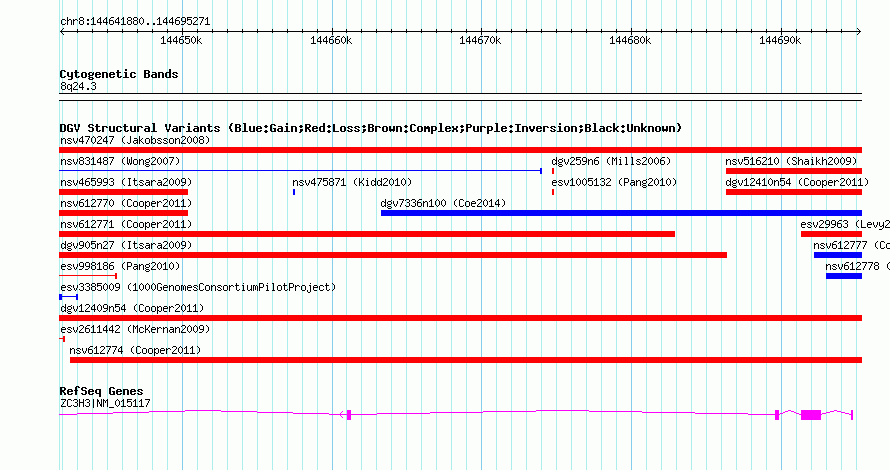This screenshot has height=470, width=890.
Task: Click the small blue nsv475871 marker
Action: (294, 192)
